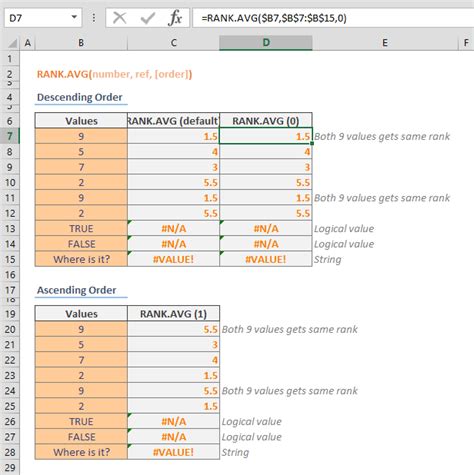Click error indicator triangle in cell C13
This screenshot has width=474, height=475.
pyautogui.click(x=130, y=222)
